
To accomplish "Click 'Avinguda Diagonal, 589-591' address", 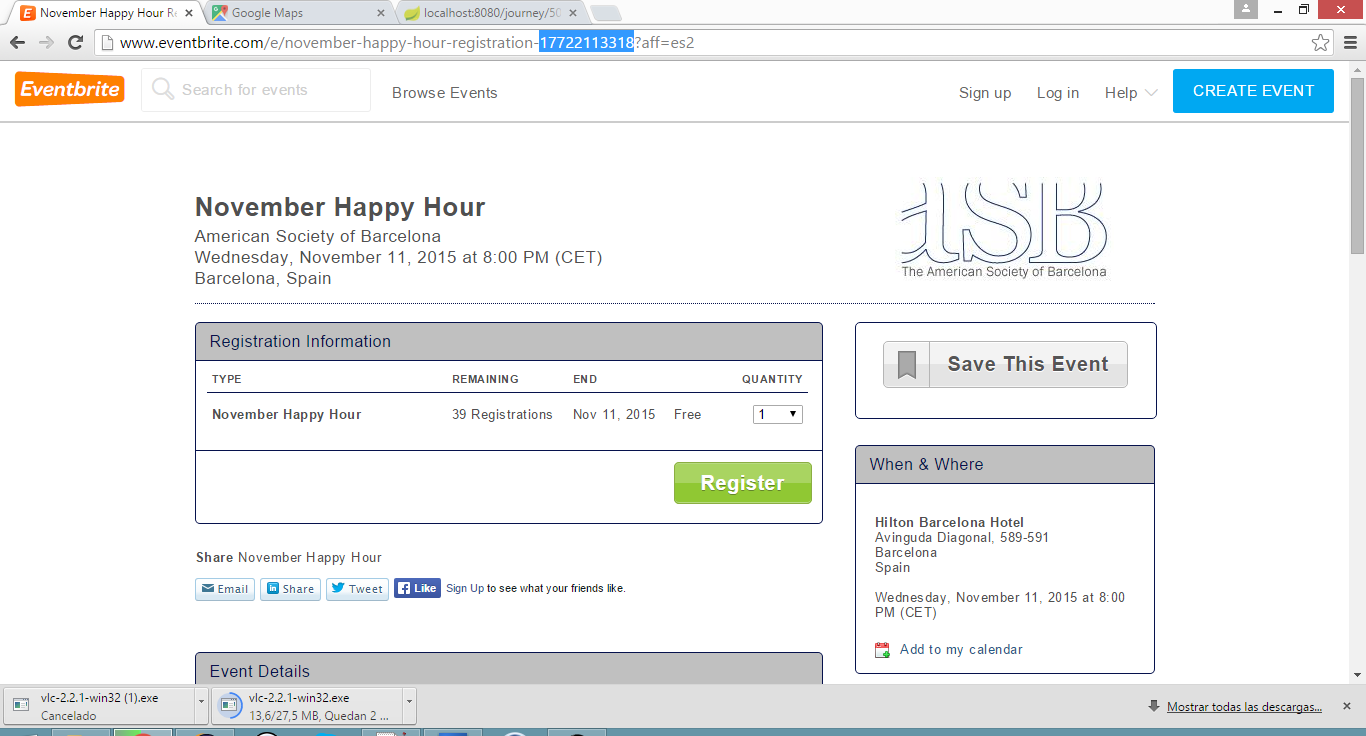I will (962, 537).
